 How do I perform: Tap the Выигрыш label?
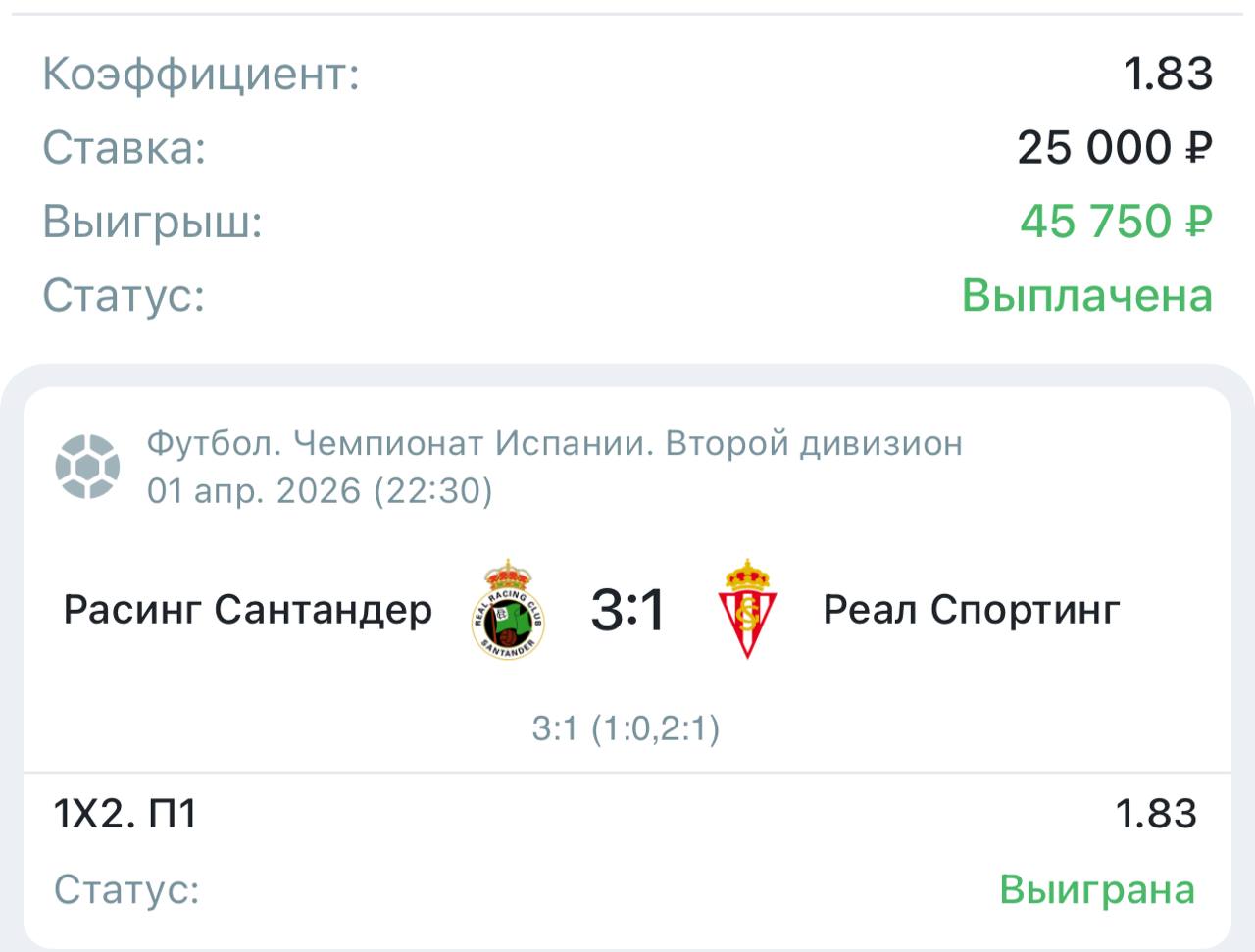coord(153,222)
